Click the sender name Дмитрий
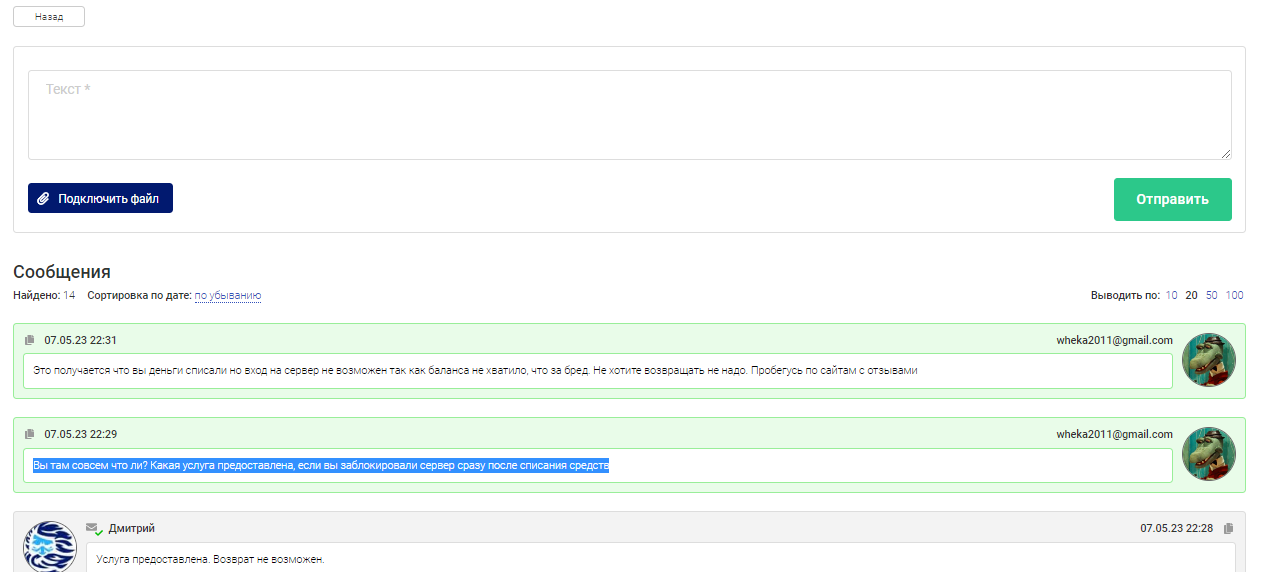1286x572 pixels. 132,528
